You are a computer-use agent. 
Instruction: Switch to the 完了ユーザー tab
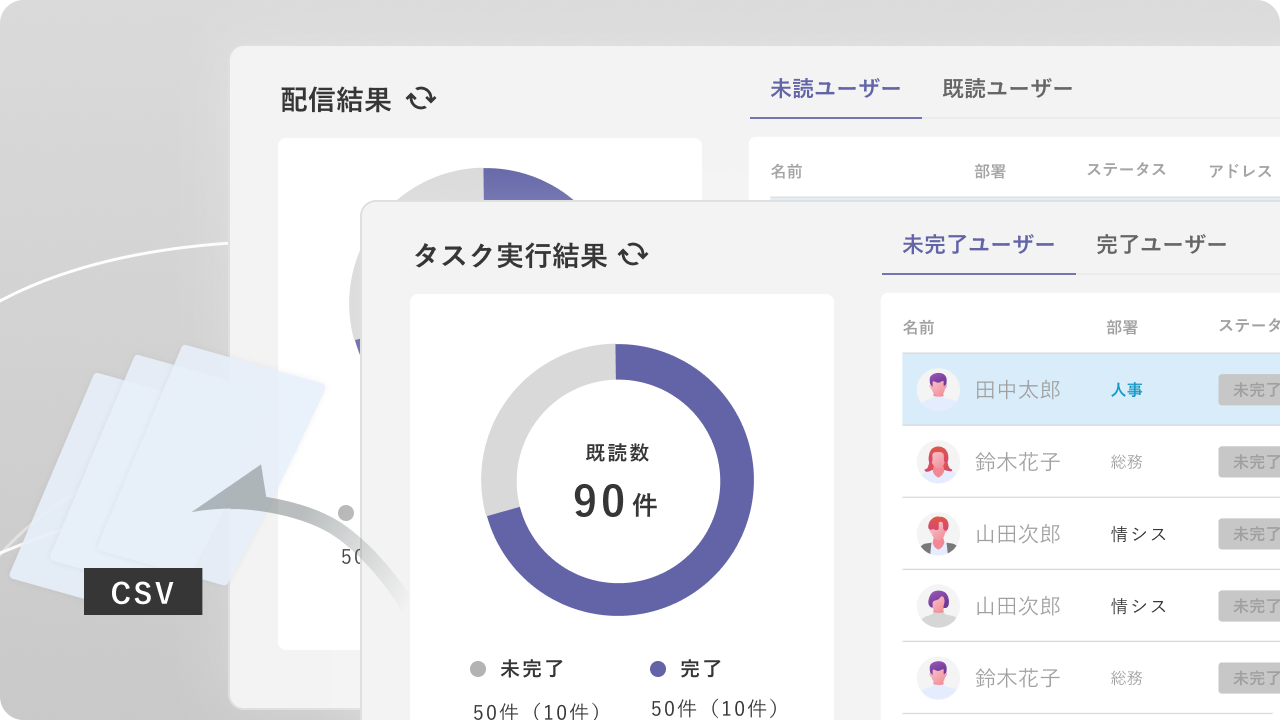click(1161, 244)
